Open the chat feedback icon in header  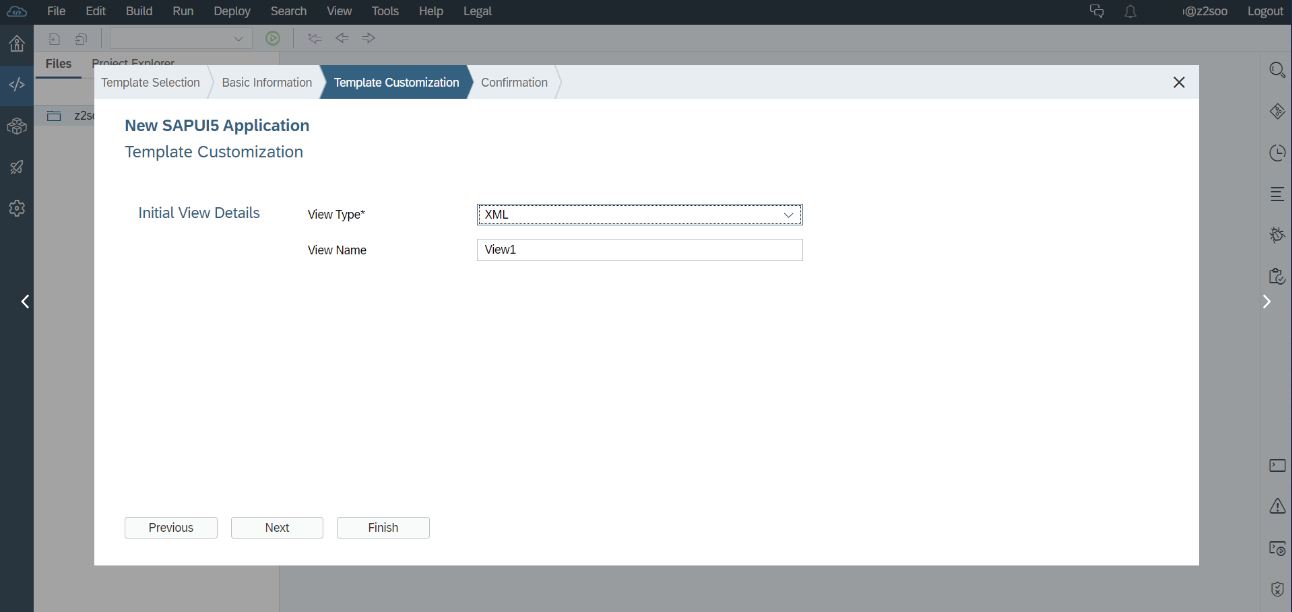(x=1097, y=11)
